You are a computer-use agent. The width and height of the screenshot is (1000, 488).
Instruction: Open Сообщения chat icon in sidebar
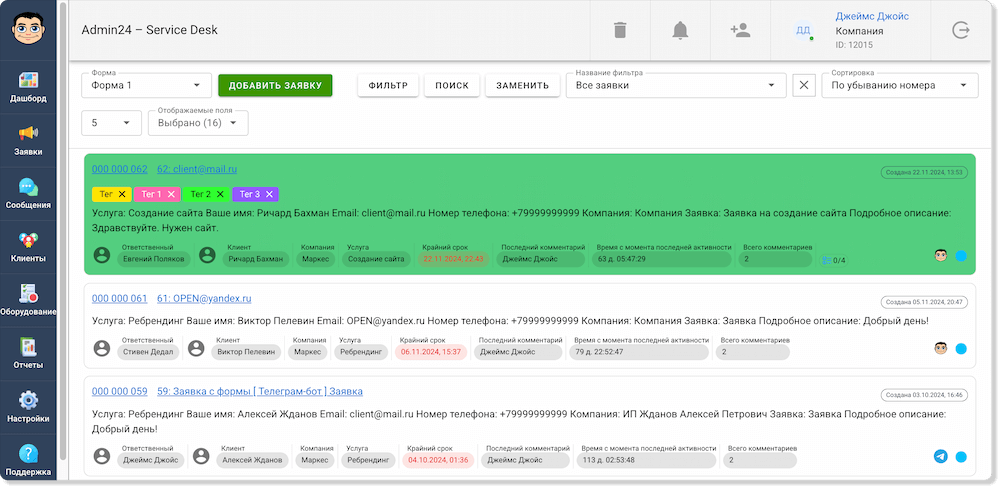(x=28, y=193)
